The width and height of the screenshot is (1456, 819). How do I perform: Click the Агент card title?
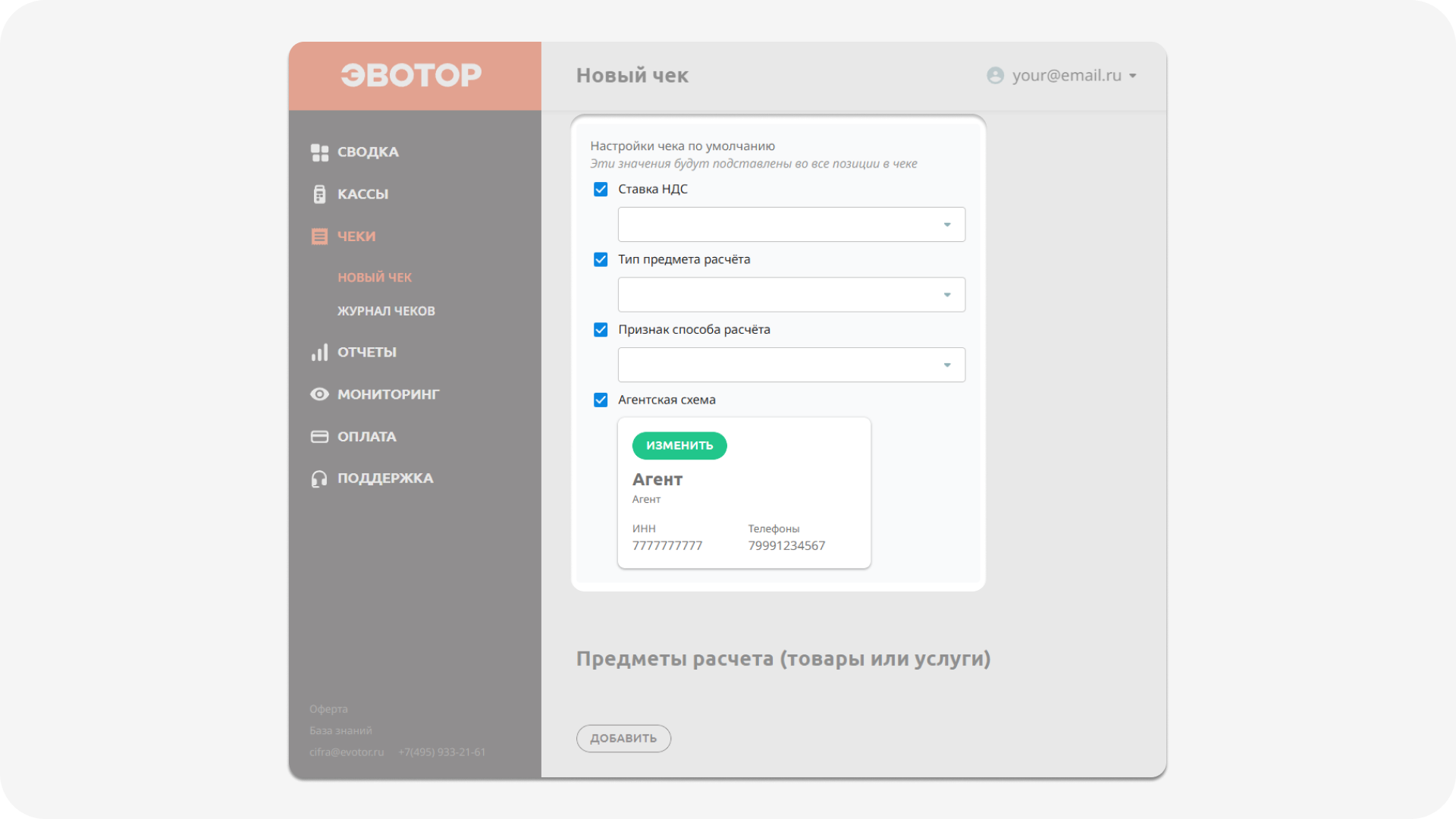[x=657, y=480]
